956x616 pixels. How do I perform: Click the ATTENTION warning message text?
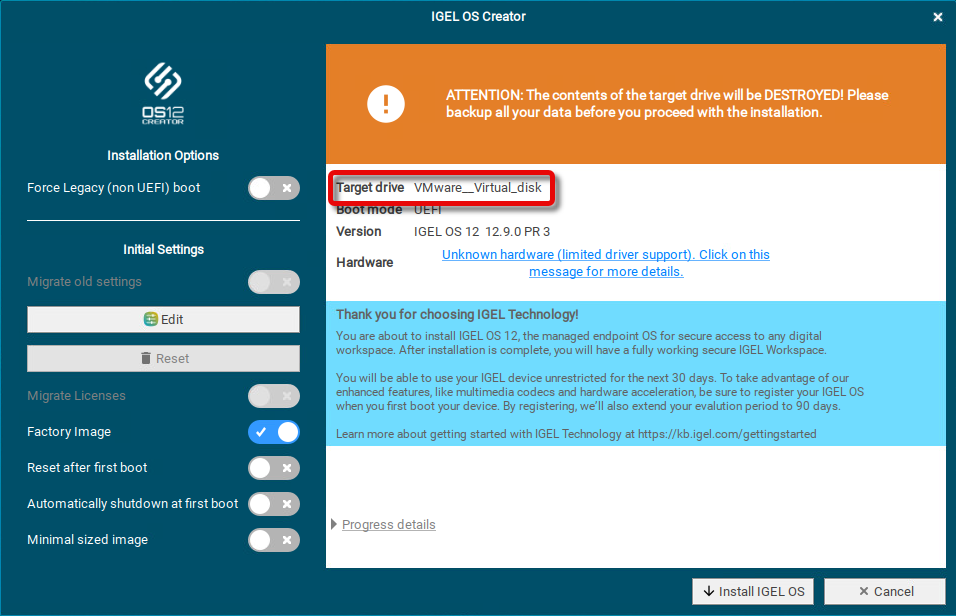coord(667,104)
